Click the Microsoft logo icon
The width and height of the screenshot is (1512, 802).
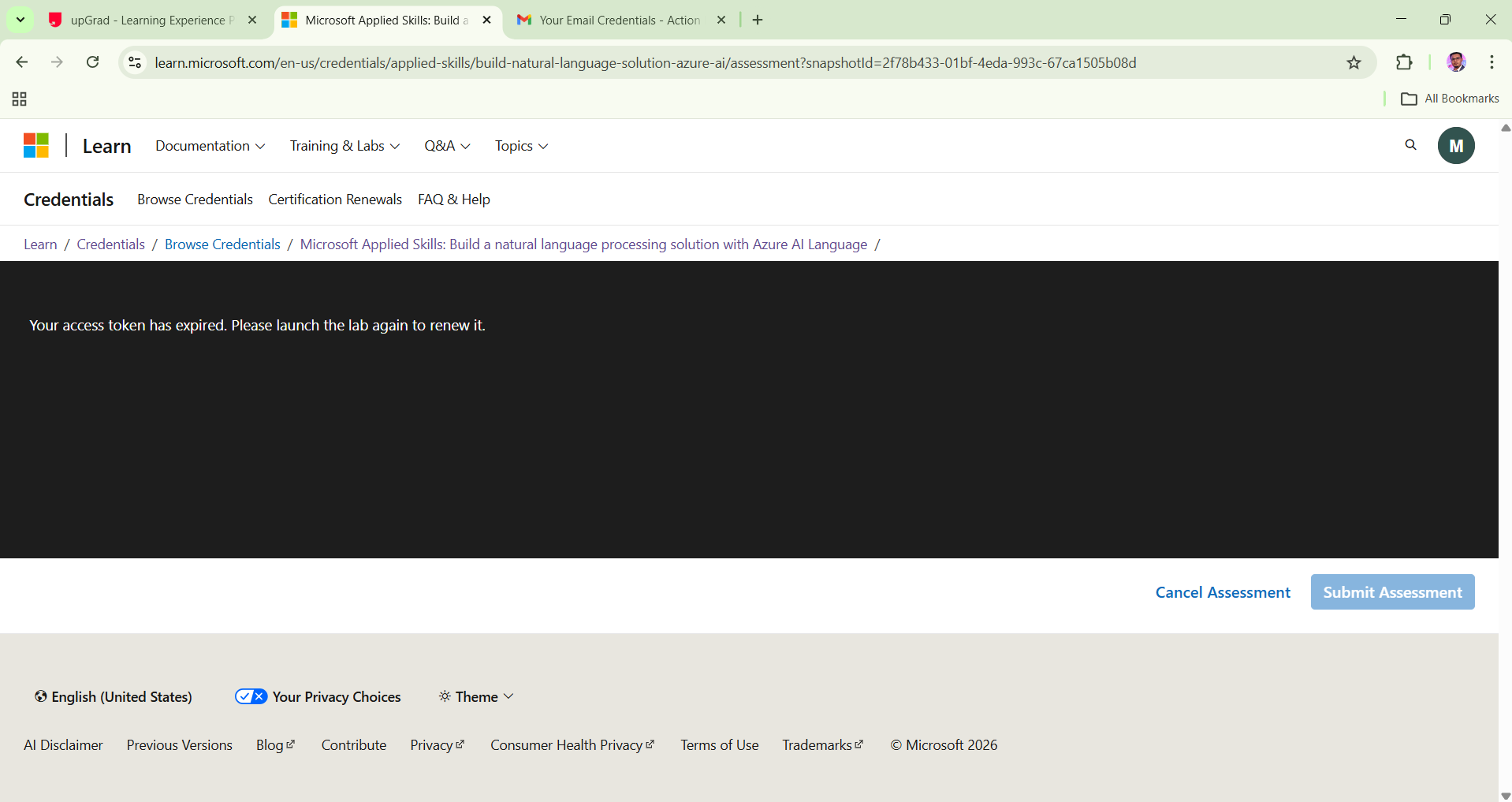click(x=36, y=146)
